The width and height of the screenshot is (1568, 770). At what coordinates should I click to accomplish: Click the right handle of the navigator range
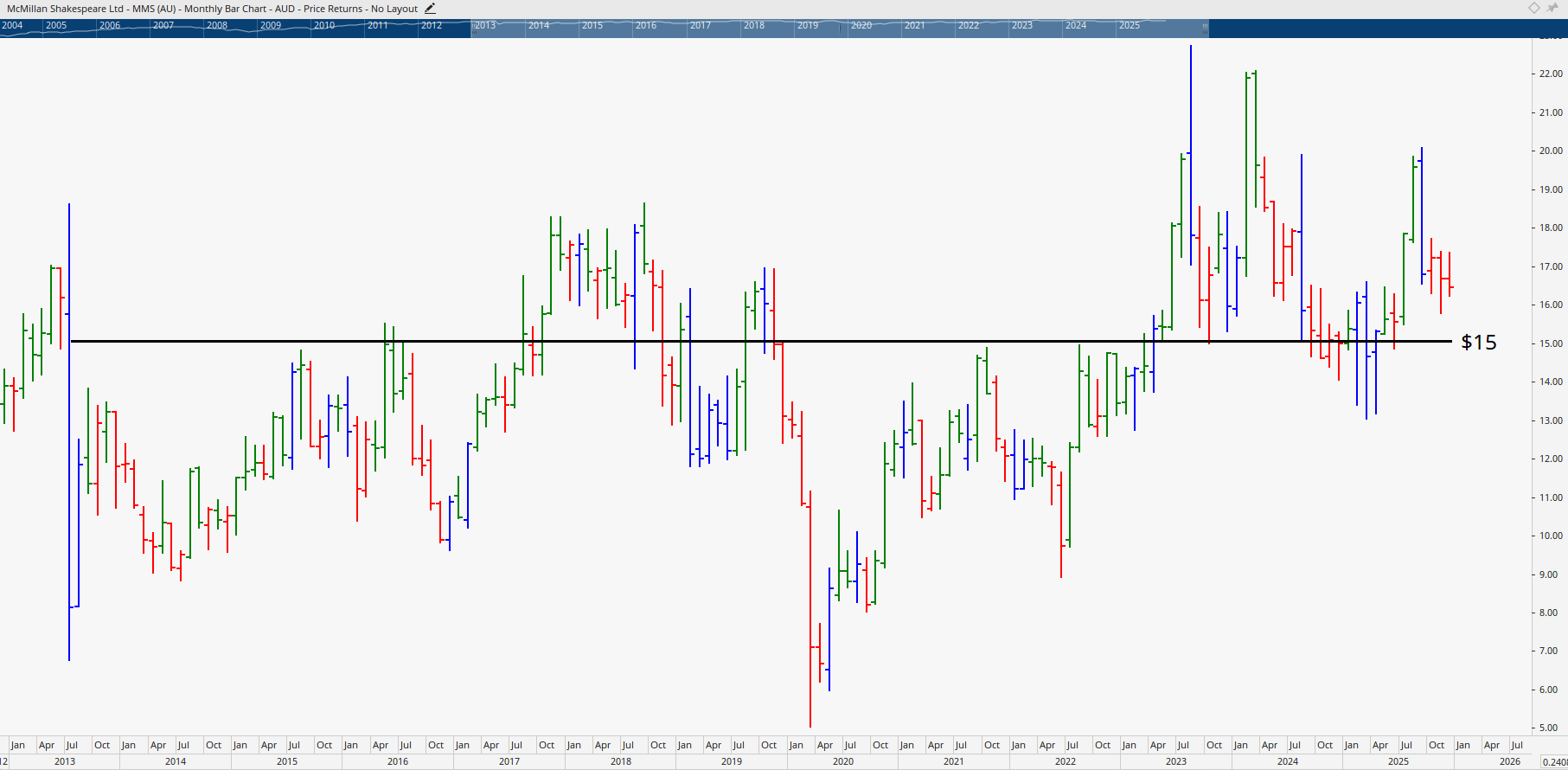[x=1205, y=28]
